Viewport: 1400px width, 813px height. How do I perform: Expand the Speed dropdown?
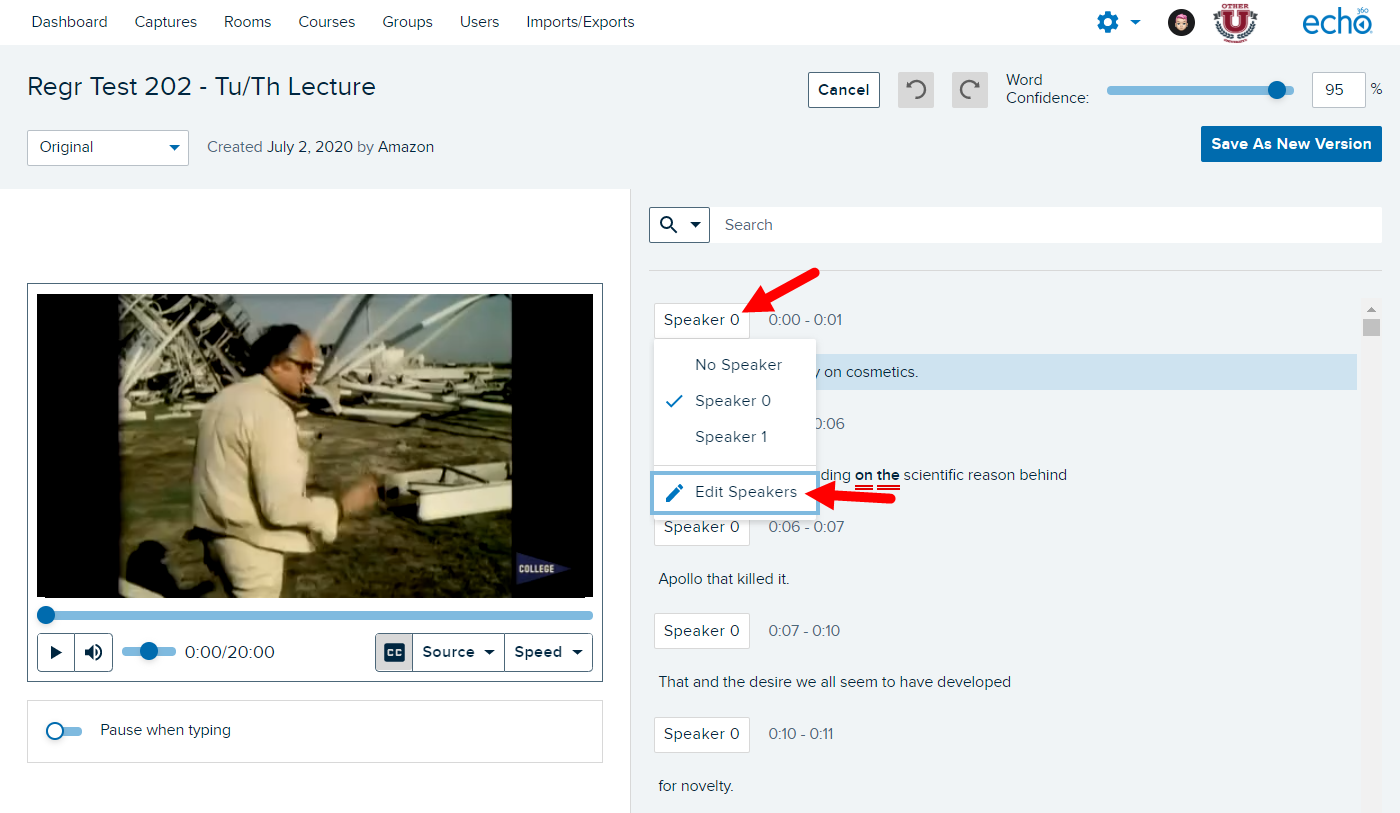[x=548, y=652]
